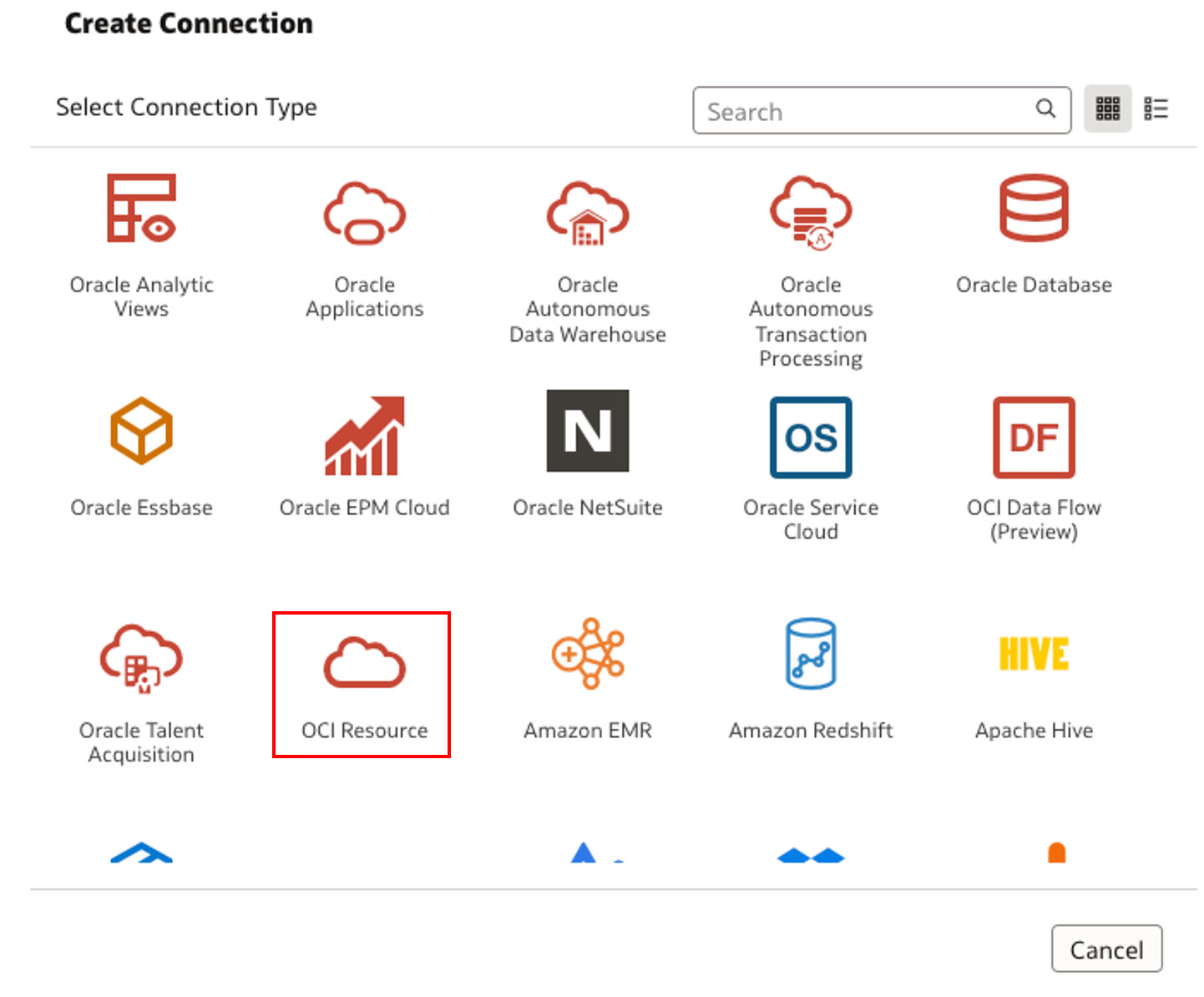Choose the Oracle Database cylinder icon
The width and height of the screenshot is (1204, 997).
click(1034, 208)
